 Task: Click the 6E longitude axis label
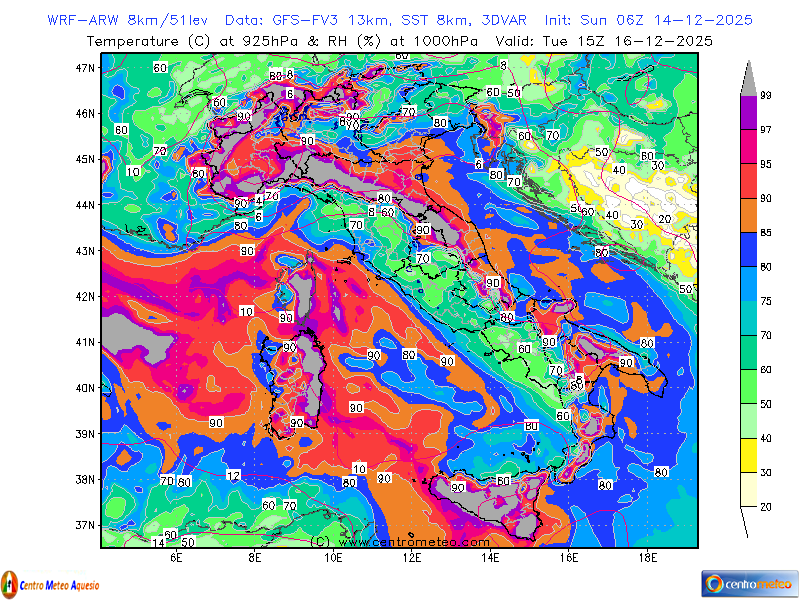176,558
